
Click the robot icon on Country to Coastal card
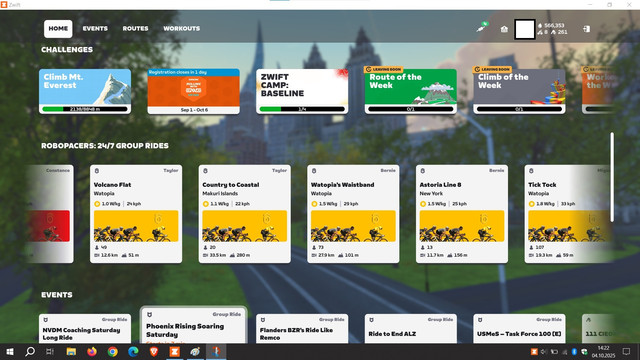click(205, 171)
